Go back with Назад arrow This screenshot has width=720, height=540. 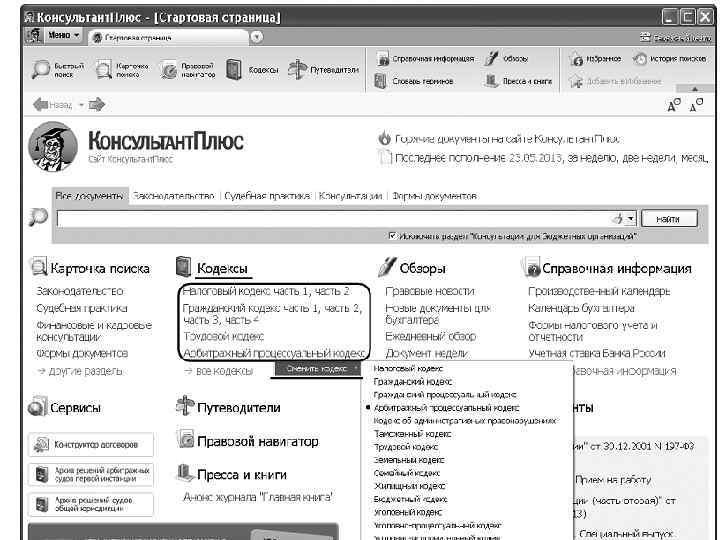tap(41, 105)
